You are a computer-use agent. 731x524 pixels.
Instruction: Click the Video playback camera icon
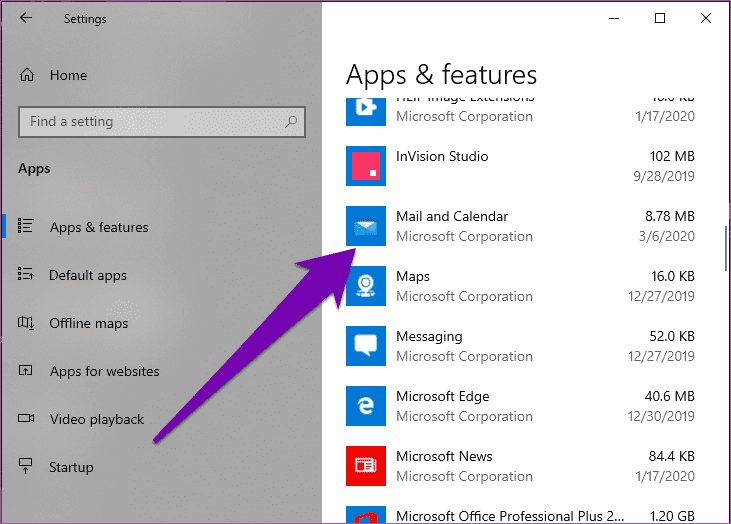[26, 418]
